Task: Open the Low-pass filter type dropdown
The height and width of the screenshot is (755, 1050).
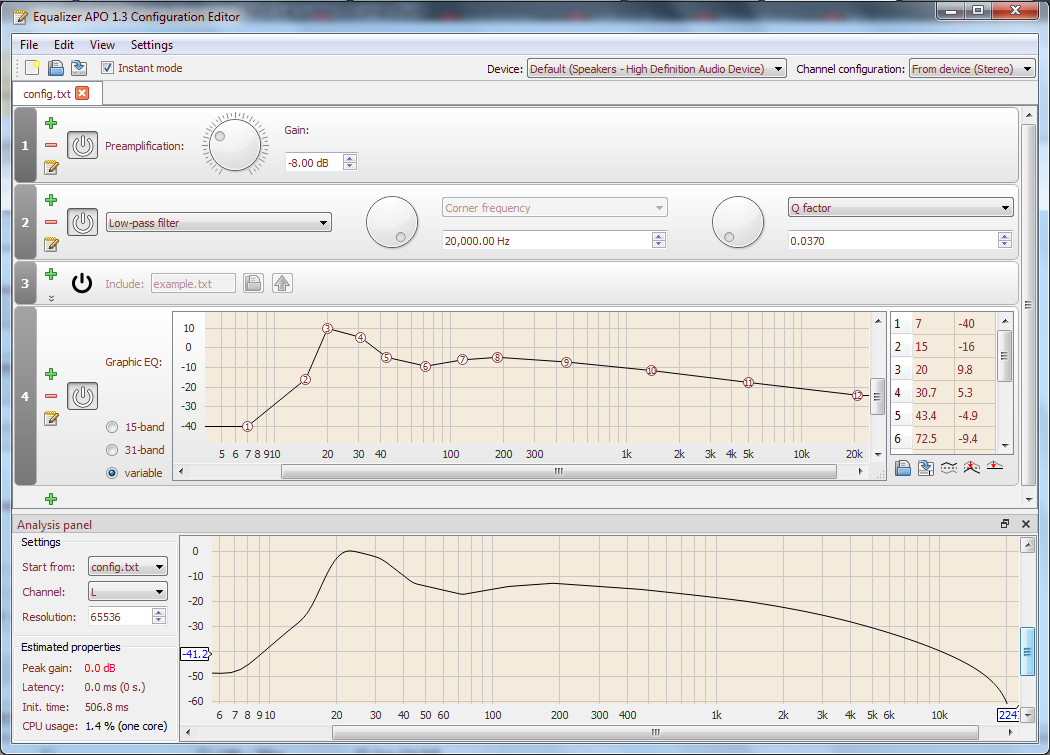Action: (219, 223)
